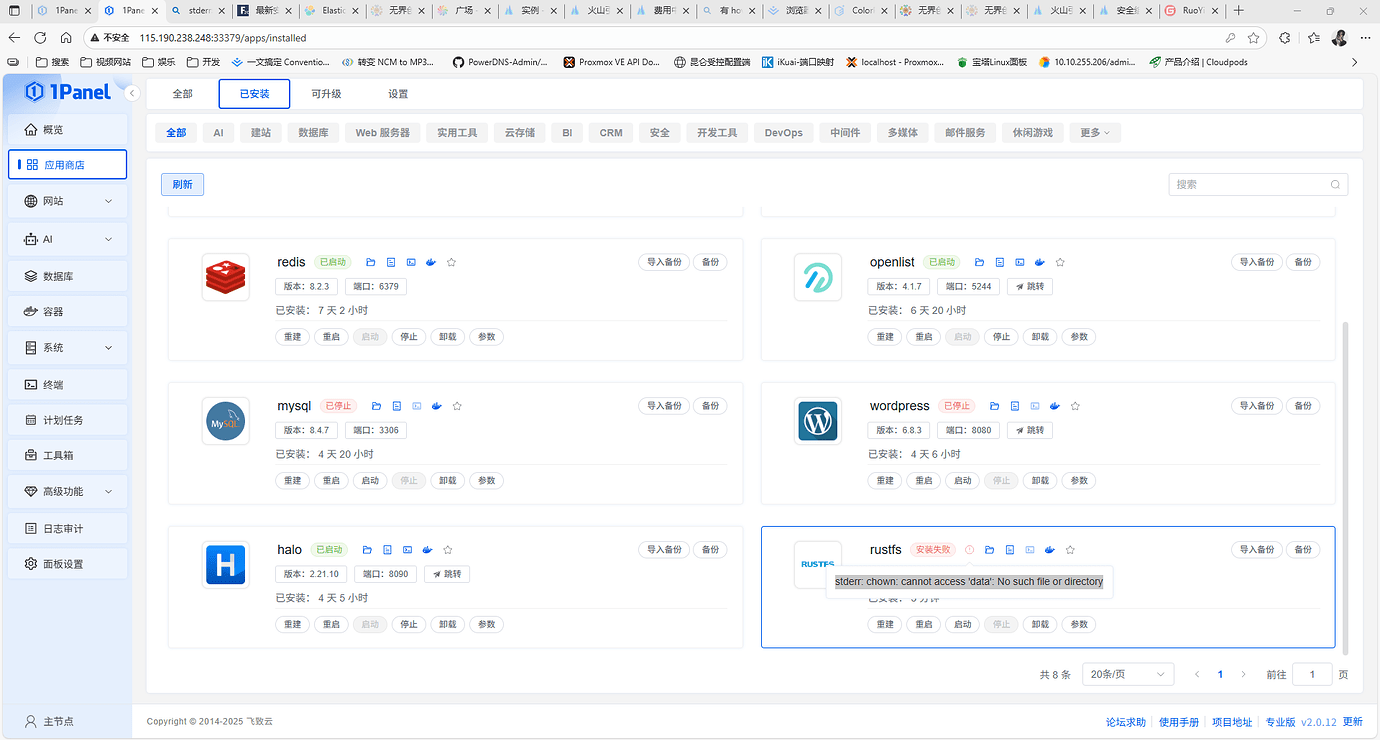1380x740 pixels.
Task: Open openlist files with its folder icon
Action: click(x=979, y=262)
